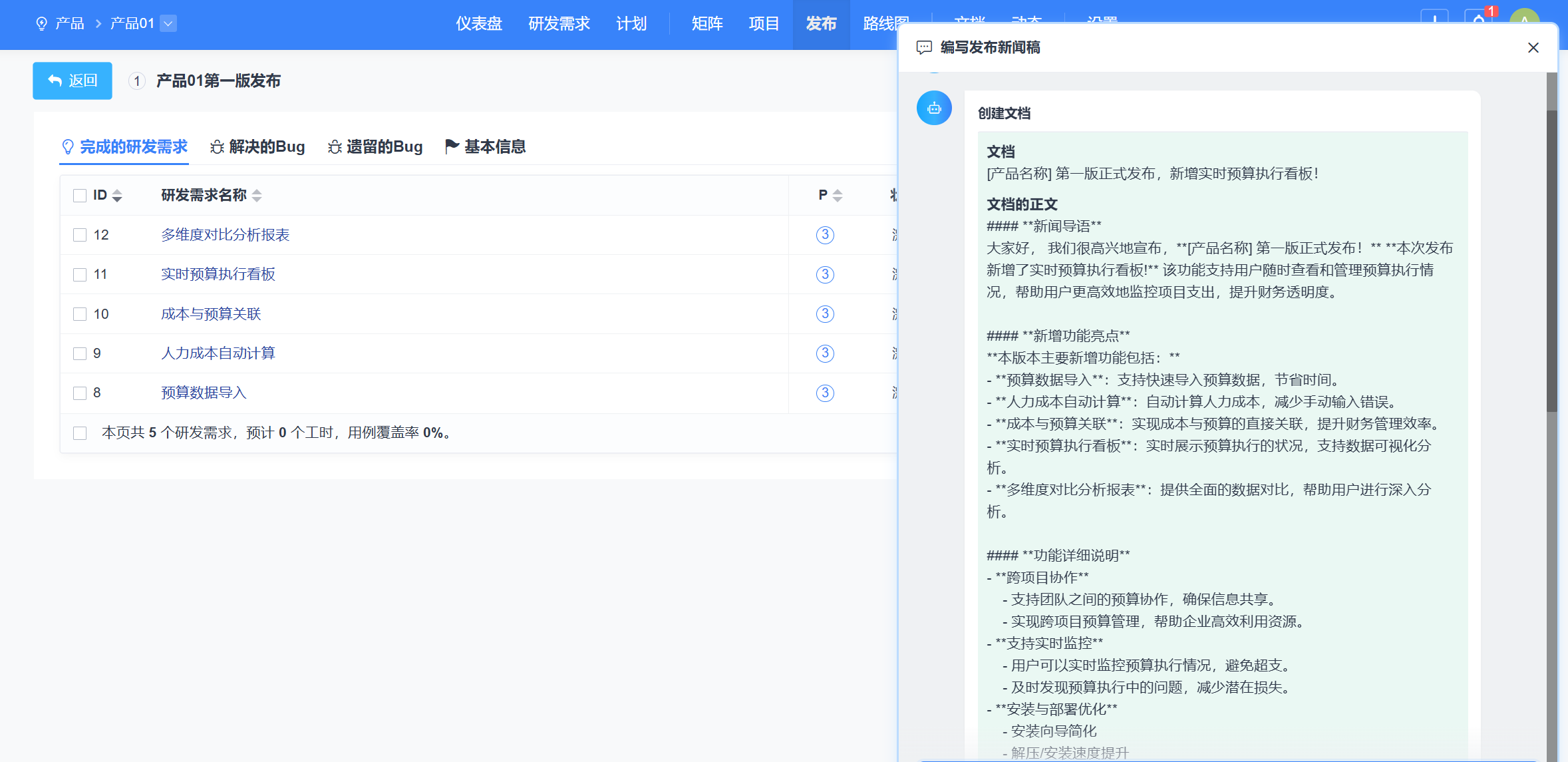1568x762 pixels.
Task: Open the 实时预算执行看板 requirement link
Action: point(218,274)
